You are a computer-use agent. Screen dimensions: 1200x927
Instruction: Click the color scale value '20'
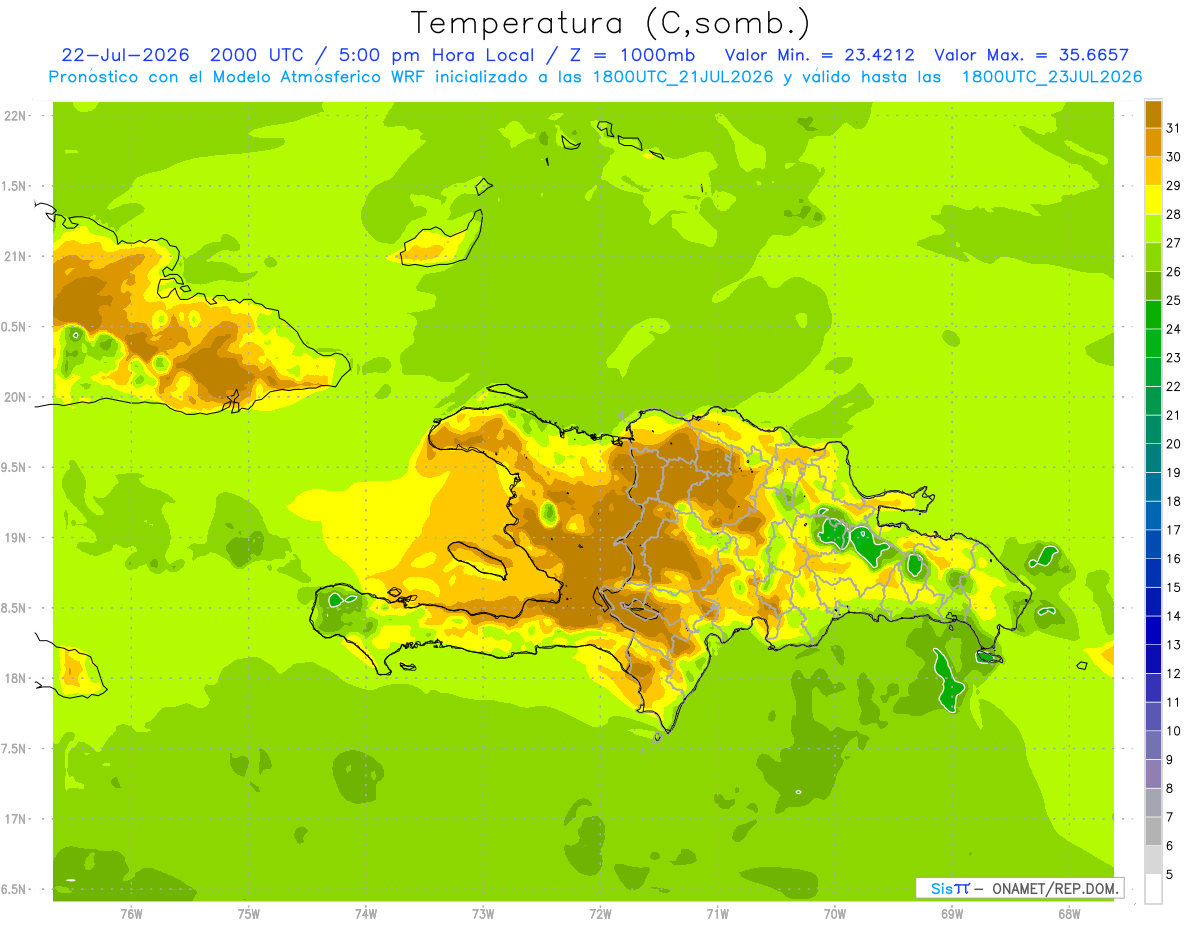(1174, 444)
